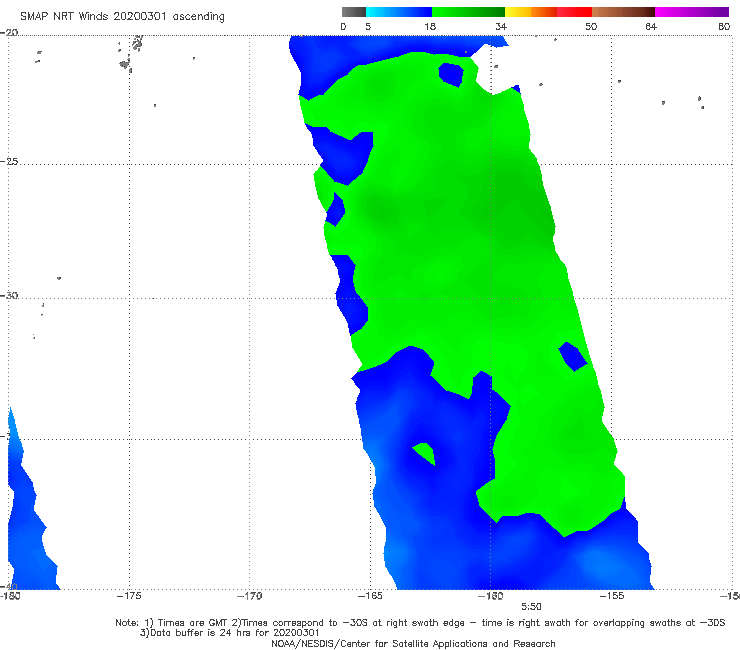740x650 pixels.
Task: Click the yellow-orange segment of the color bar
Action: coord(531,12)
